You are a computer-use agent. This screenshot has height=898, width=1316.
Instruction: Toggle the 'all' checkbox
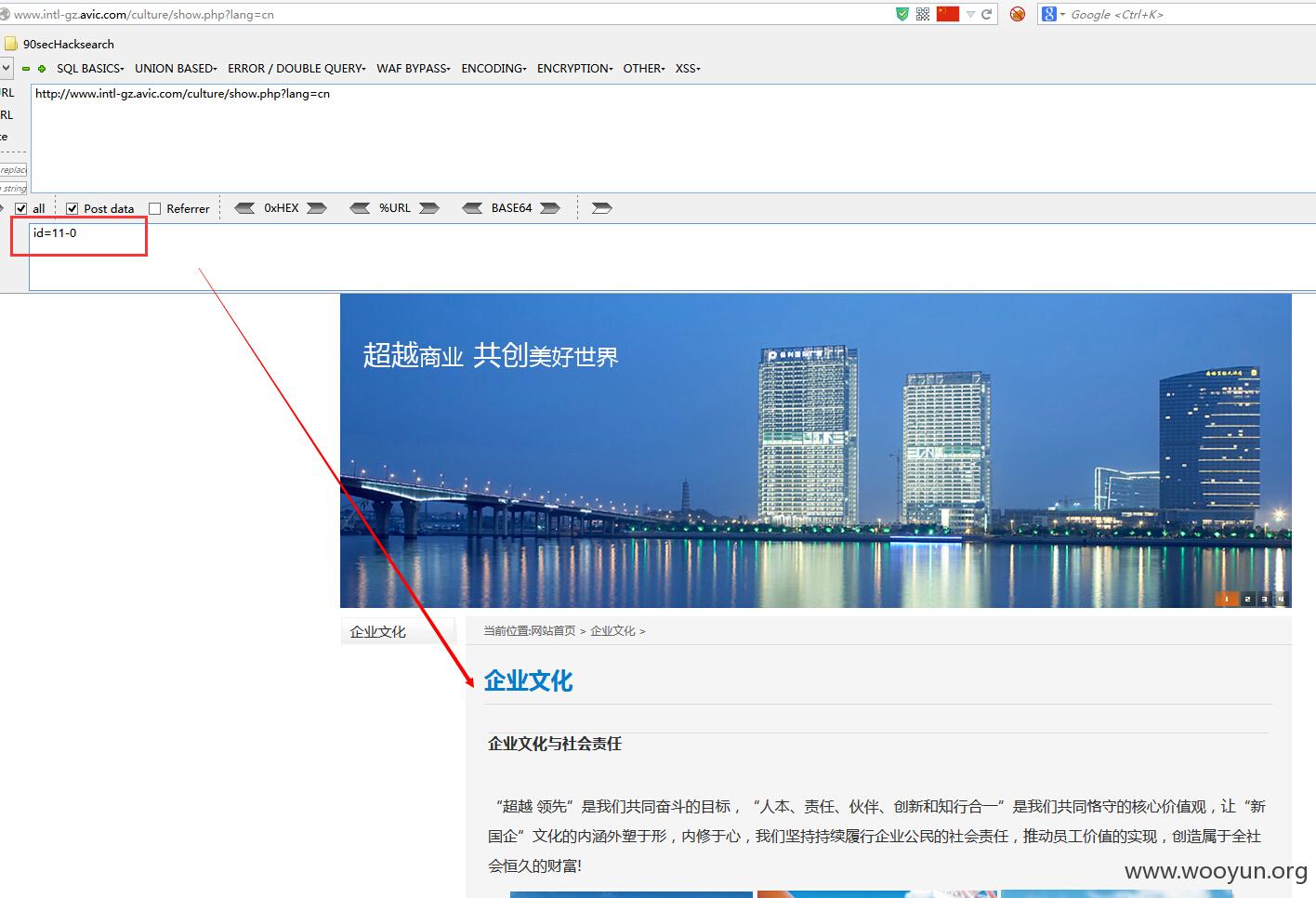tap(21, 209)
